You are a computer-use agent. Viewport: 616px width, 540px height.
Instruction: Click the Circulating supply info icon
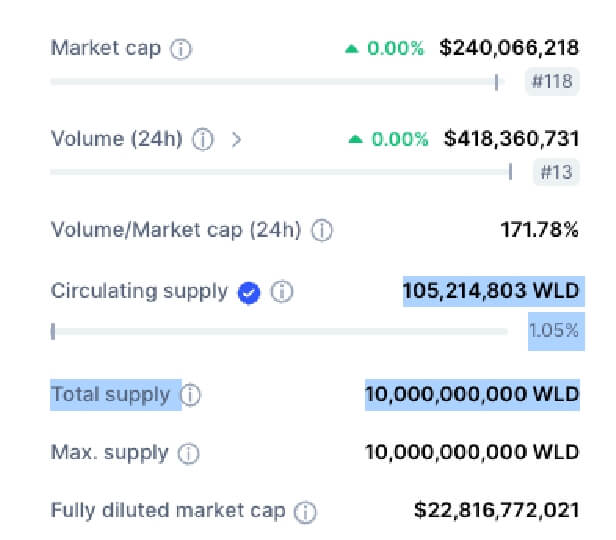(282, 292)
